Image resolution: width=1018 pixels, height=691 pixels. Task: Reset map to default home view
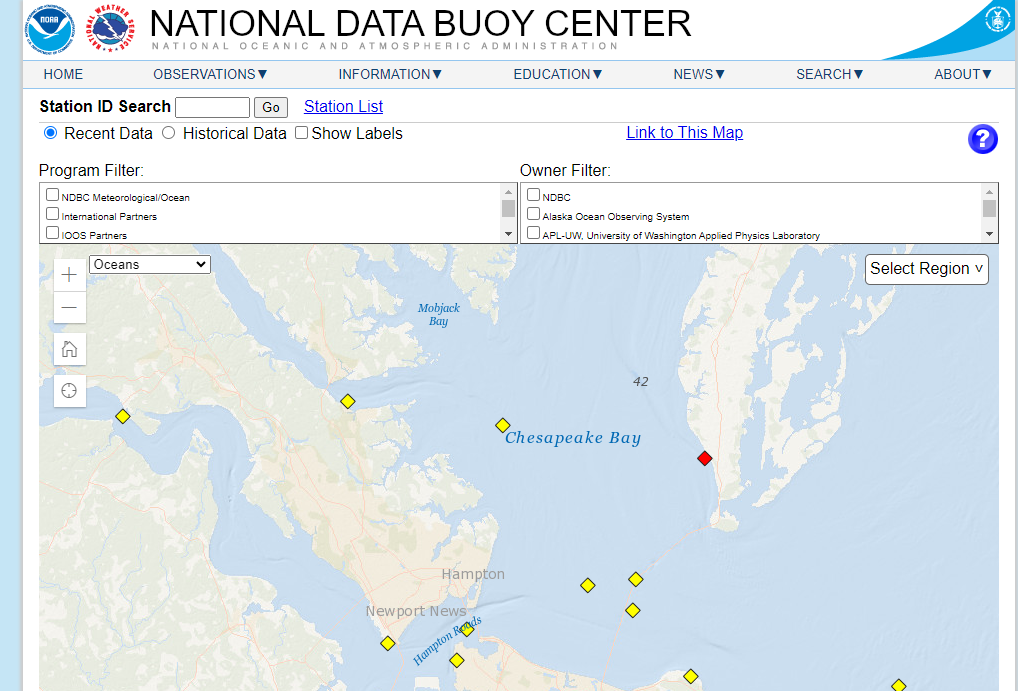coord(69,349)
